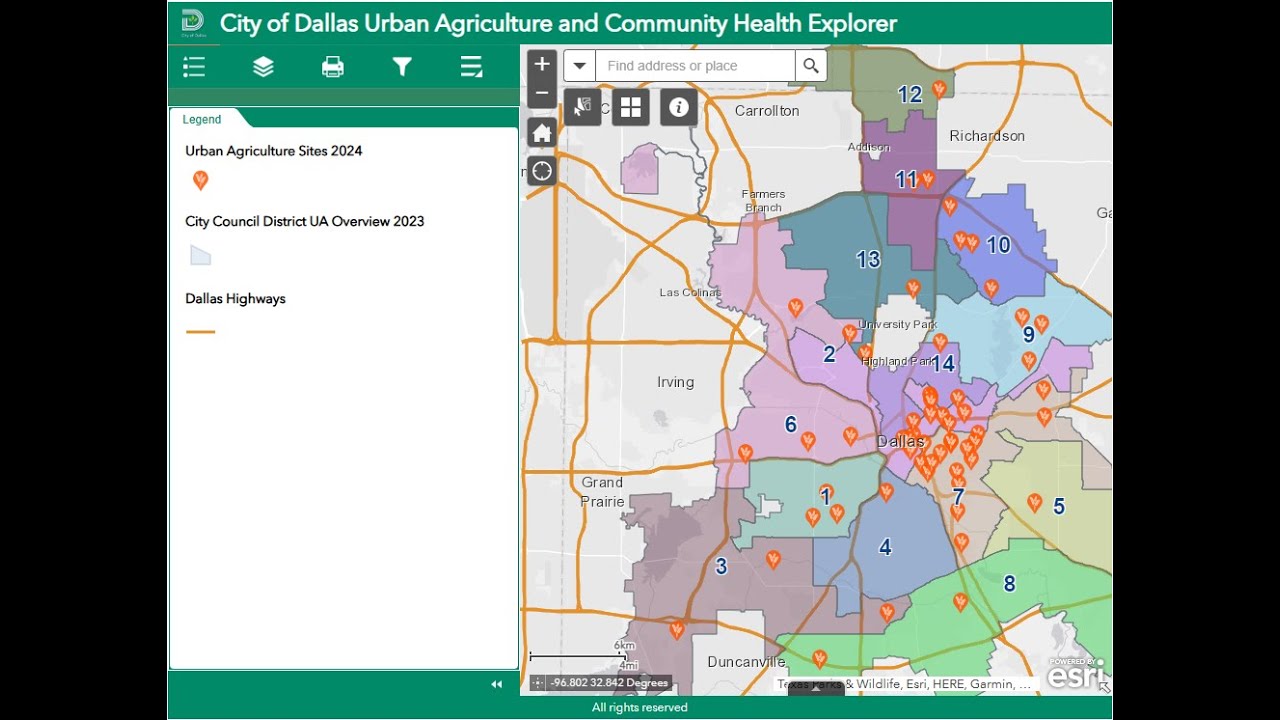Viewport: 1280px width, 720px height.
Task: Click the district 6 label on map
Action: tap(790, 425)
